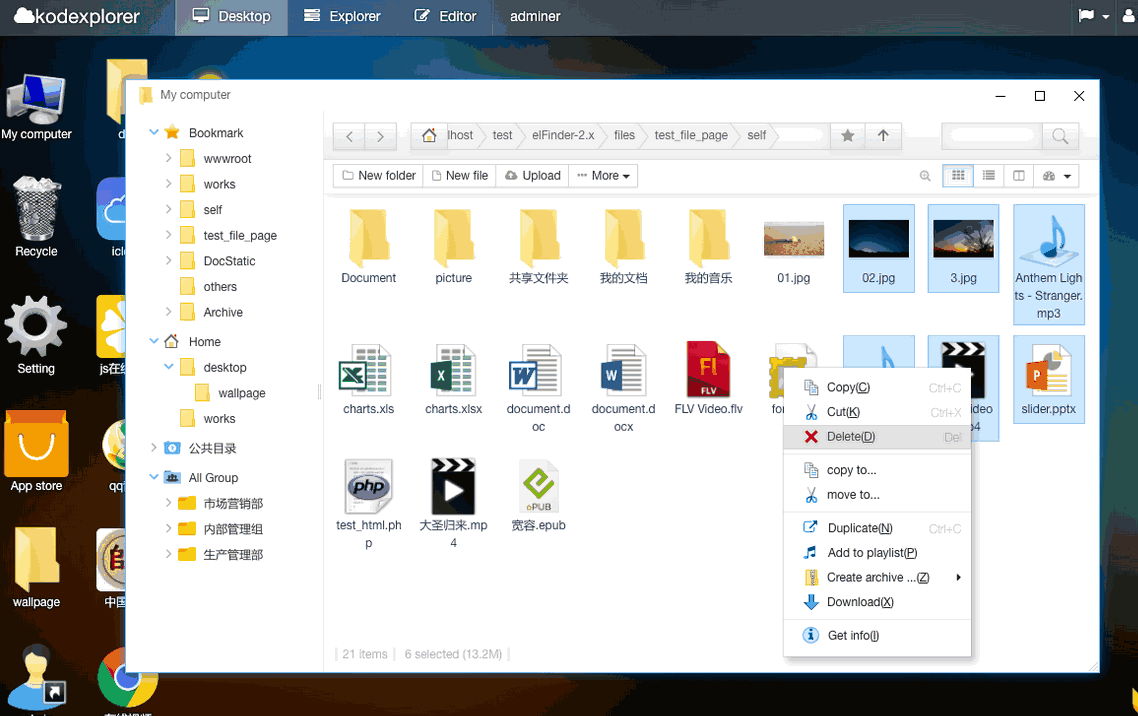Click the Upload button
1138x716 pixels.
click(533, 176)
